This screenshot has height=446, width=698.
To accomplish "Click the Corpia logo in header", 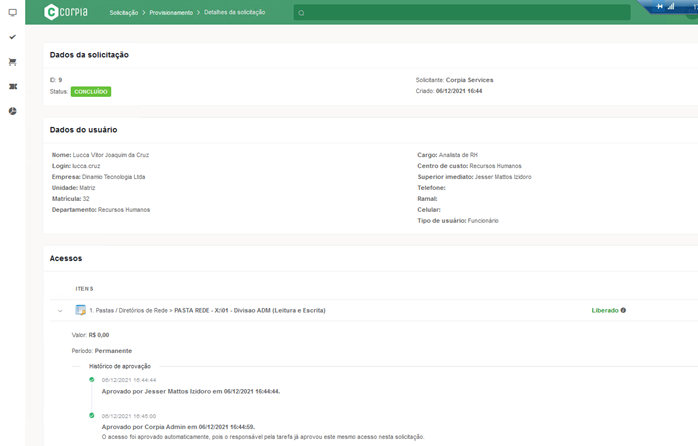I will tap(66, 13).
